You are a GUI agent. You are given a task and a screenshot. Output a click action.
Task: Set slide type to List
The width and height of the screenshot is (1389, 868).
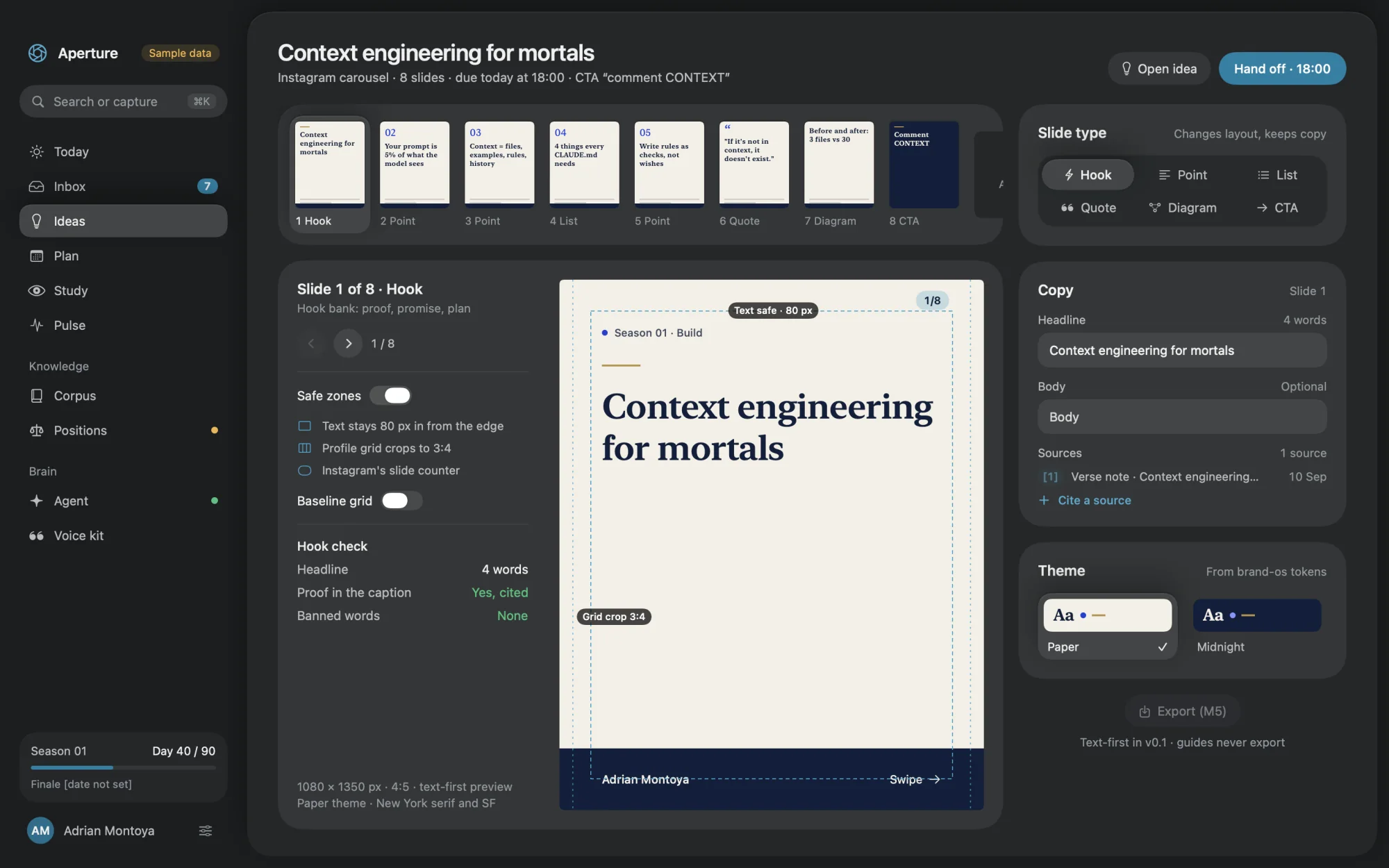1277,175
